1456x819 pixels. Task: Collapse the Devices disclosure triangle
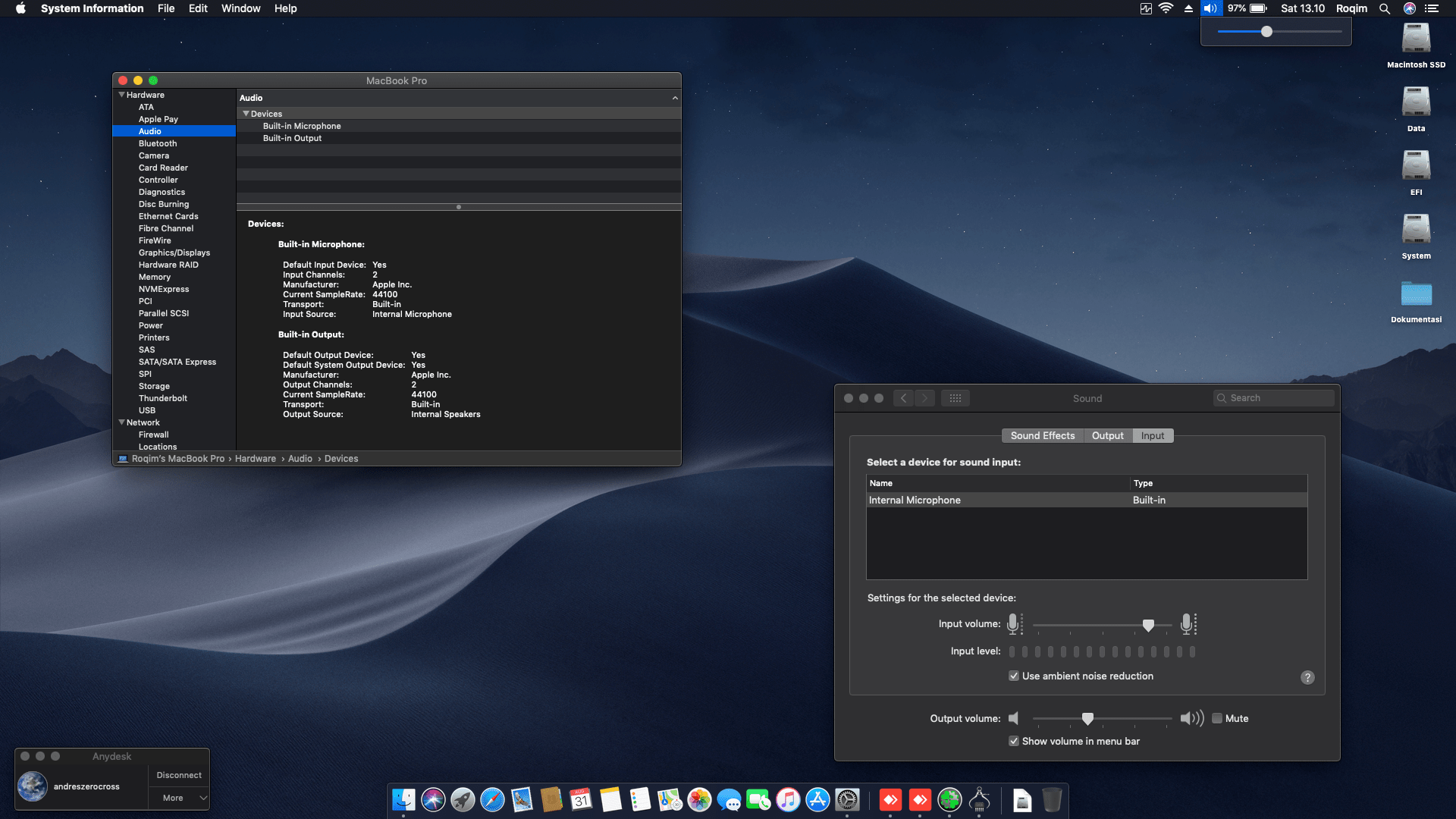[x=246, y=114]
